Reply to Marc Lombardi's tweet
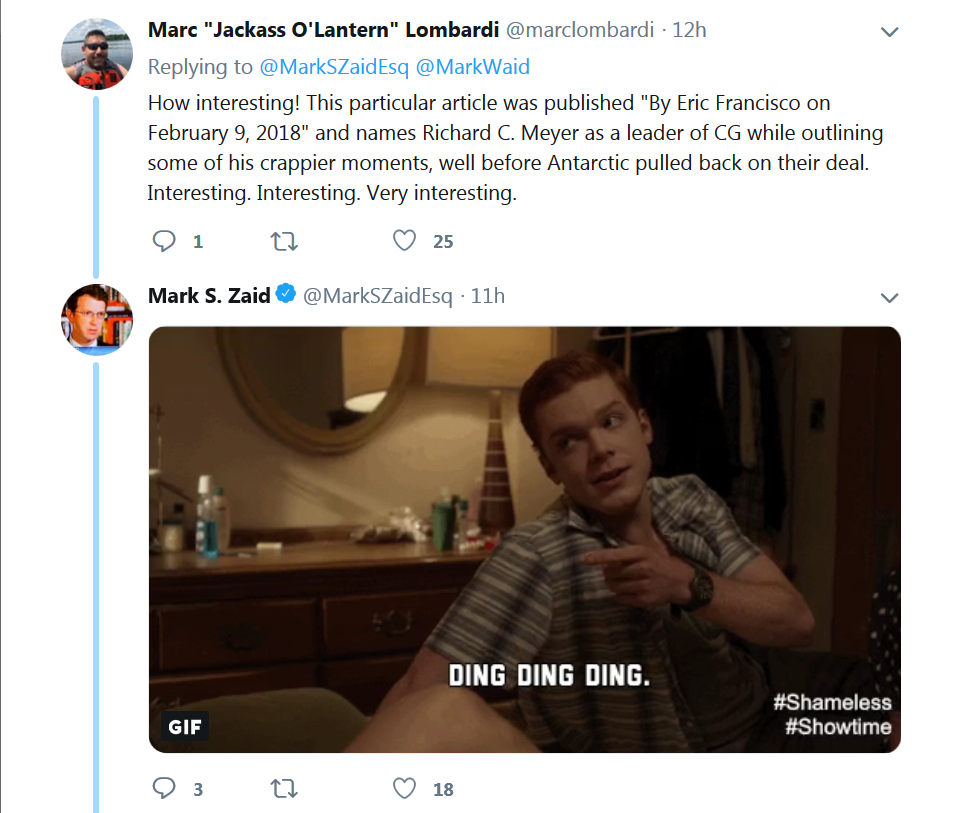Screen dimensions: 961x813 pyautogui.click(x=164, y=241)
